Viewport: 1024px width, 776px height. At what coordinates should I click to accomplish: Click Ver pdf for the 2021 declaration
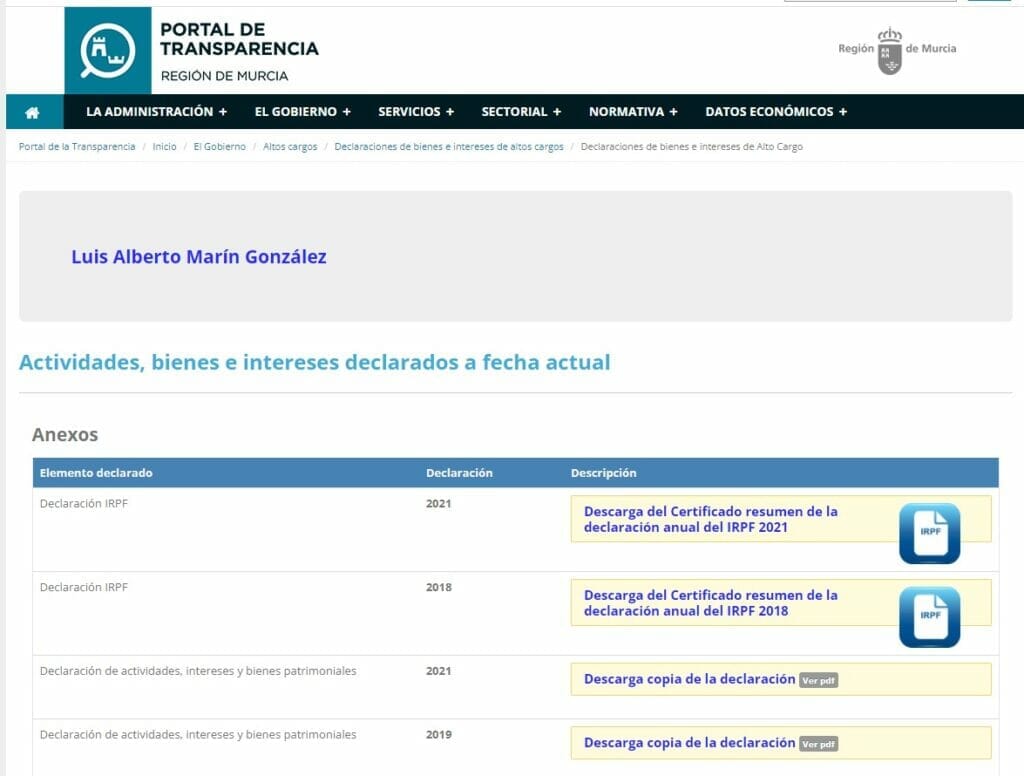tap(818, 681)
